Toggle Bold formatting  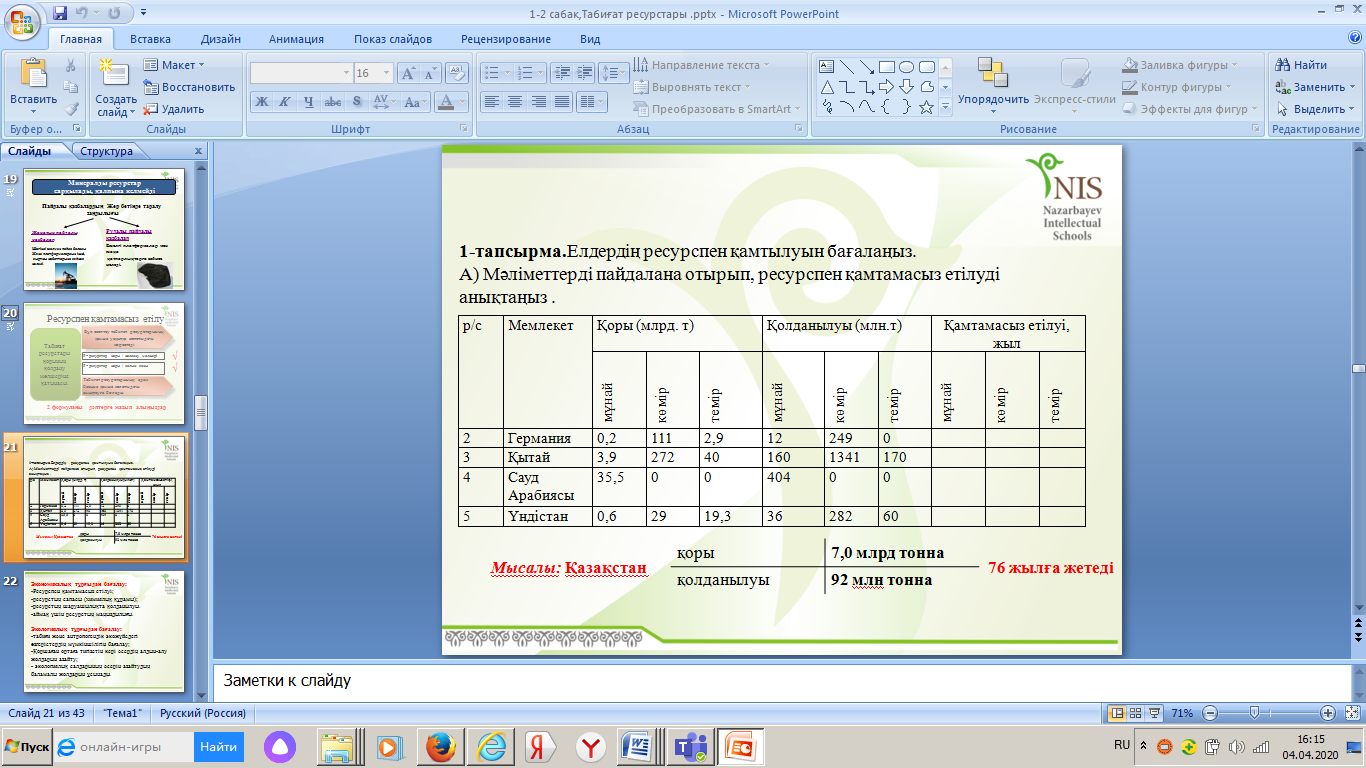click(x=261, y=102)
